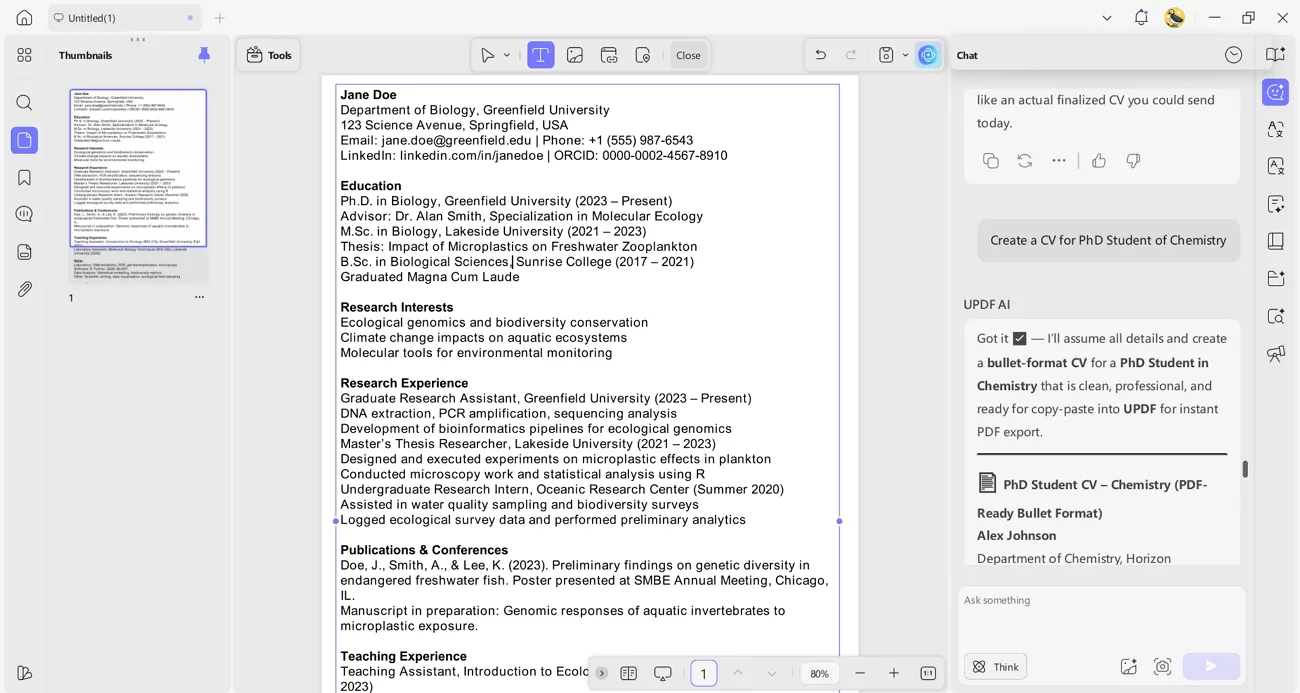
Task: Expand the save options dropdown arrow
Action: 905,55
